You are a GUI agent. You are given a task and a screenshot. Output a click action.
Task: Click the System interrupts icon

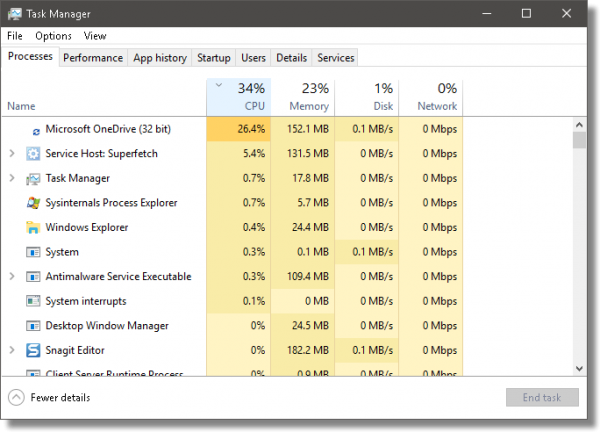(x=33, y=301)
